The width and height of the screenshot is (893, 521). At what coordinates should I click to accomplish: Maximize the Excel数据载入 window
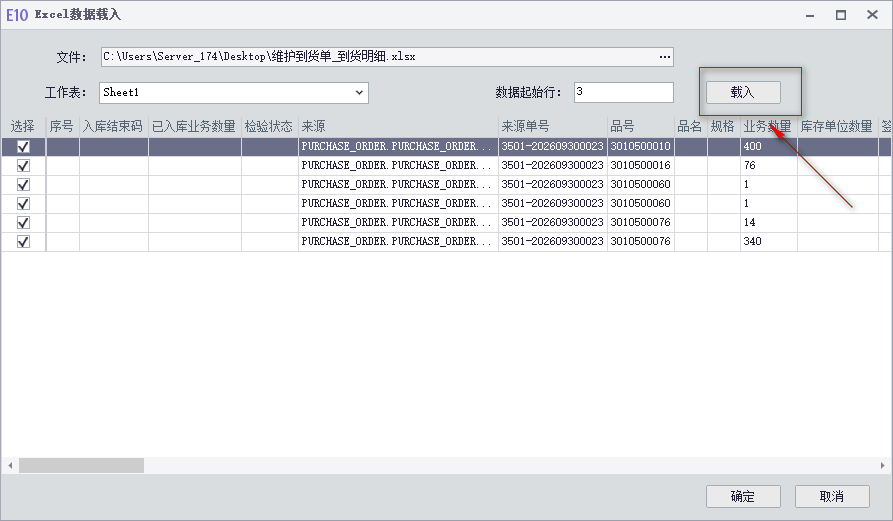pos(841,15)
